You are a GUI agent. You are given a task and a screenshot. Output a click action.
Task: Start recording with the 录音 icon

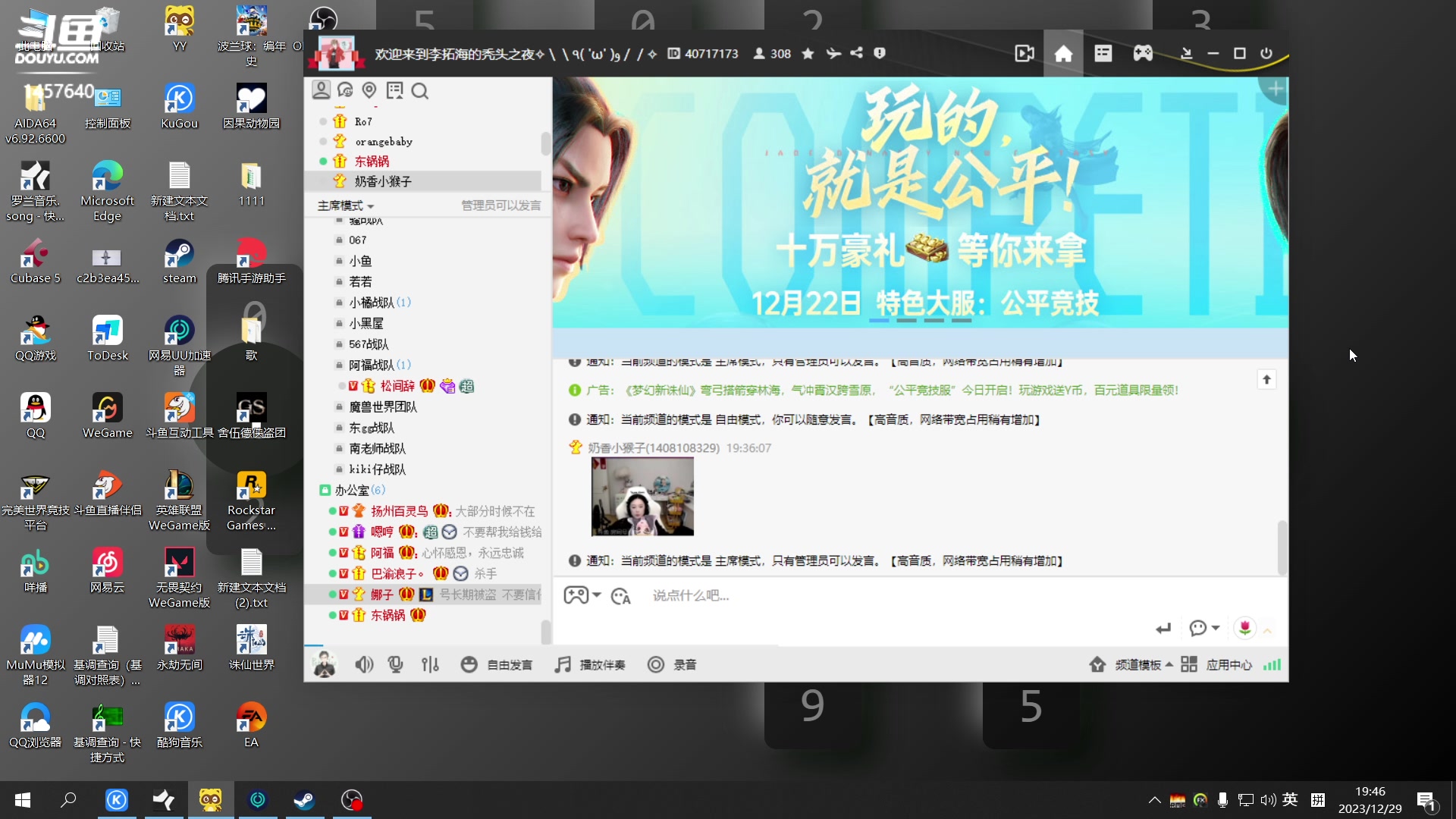click(x=655, y=664)
